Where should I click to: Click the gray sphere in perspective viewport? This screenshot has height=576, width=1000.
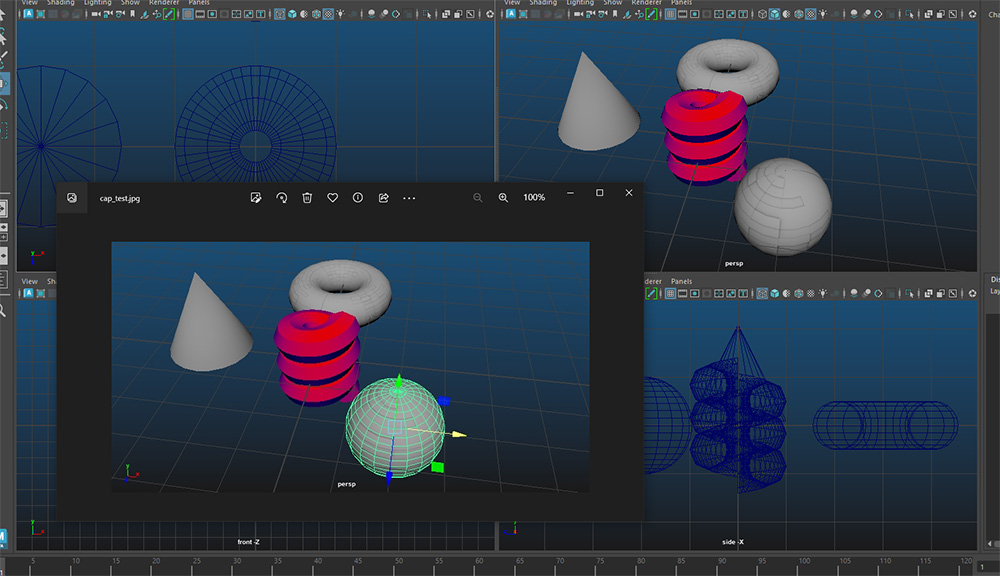point(782,206)
